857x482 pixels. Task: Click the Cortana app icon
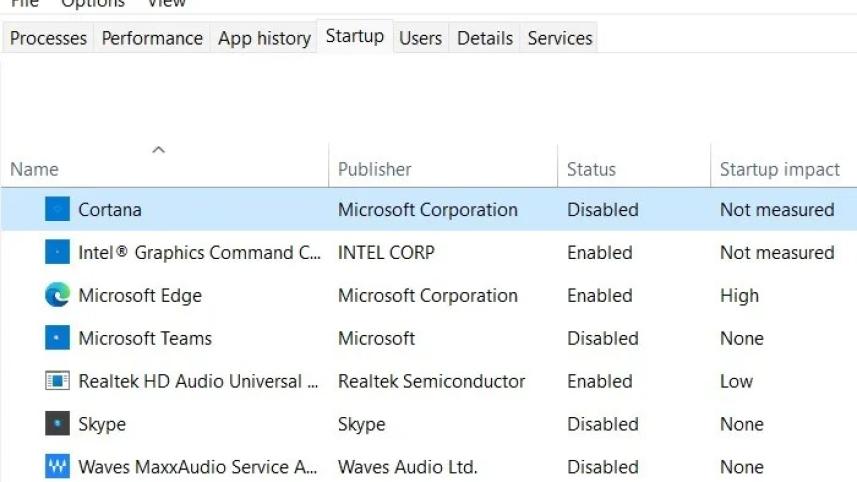[57, 210]
